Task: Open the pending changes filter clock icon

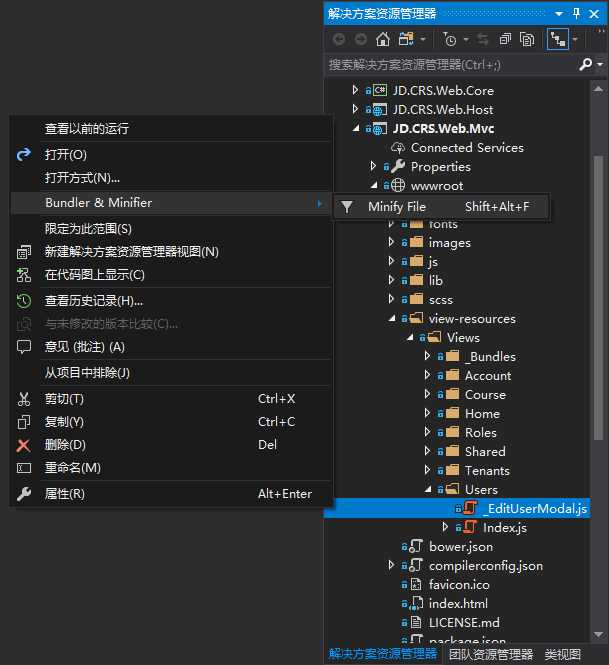Action: (449, 39)
